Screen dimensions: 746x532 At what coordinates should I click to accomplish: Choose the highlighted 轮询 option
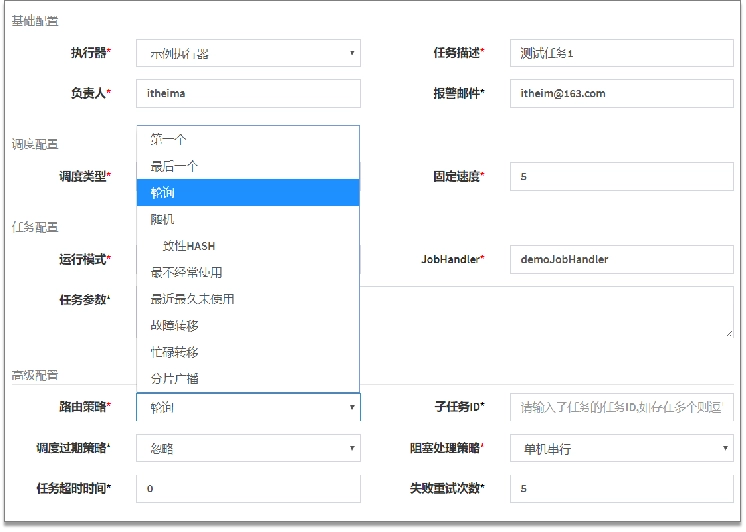[x=248, y=193]
